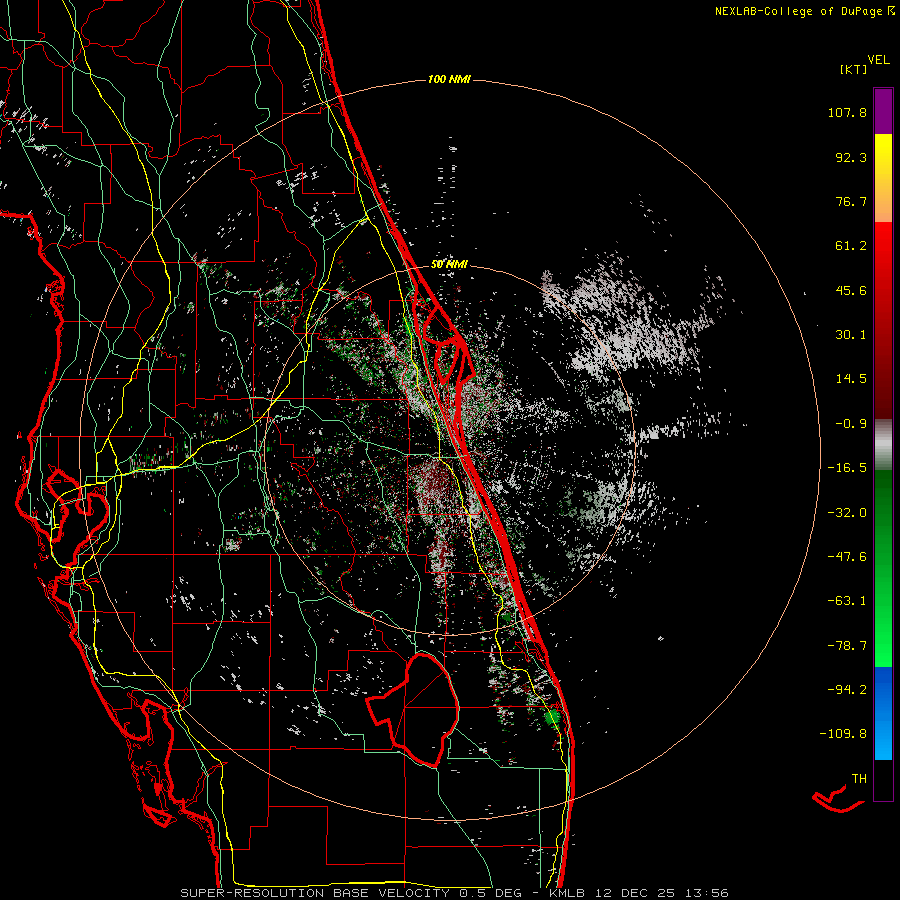Click the 30.1 legend value
Image resolution: width=900 pixels, height=900 pixels.
click(851, 335)
